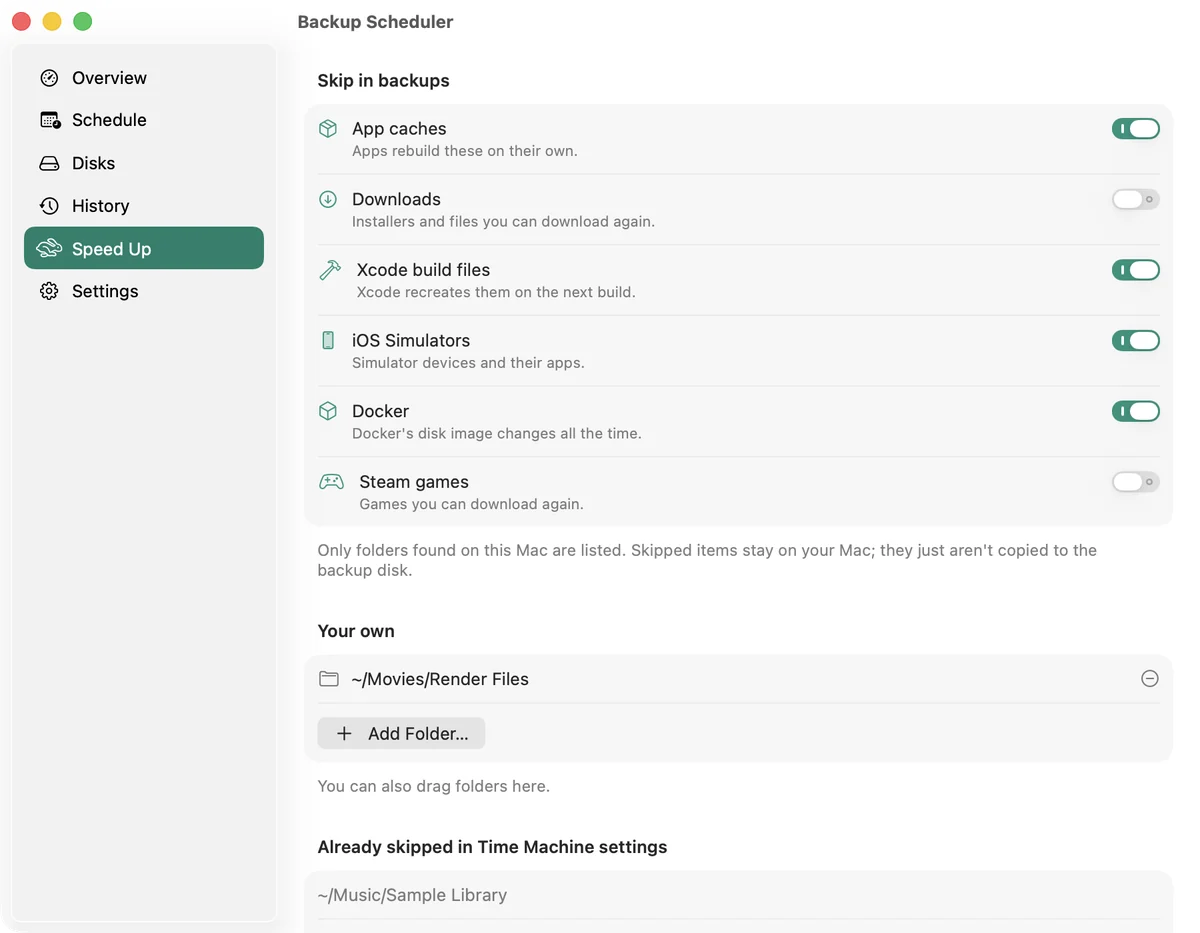
Task: Click "Apps rebuild these on their own." description
Action: click(465, 151)
